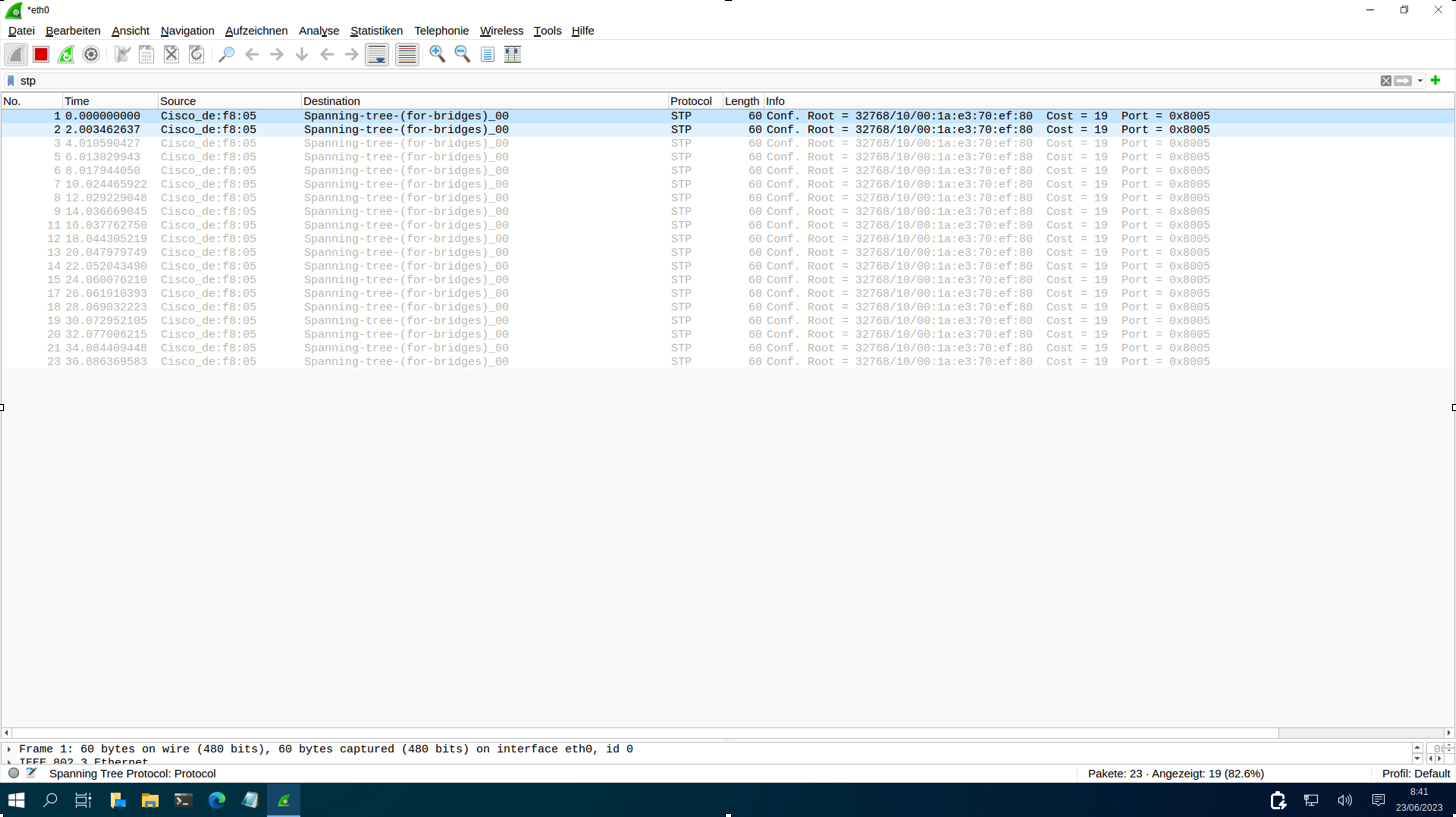Click the display filter bookmark icon
1456x817 pixels.
click(11, 80)
